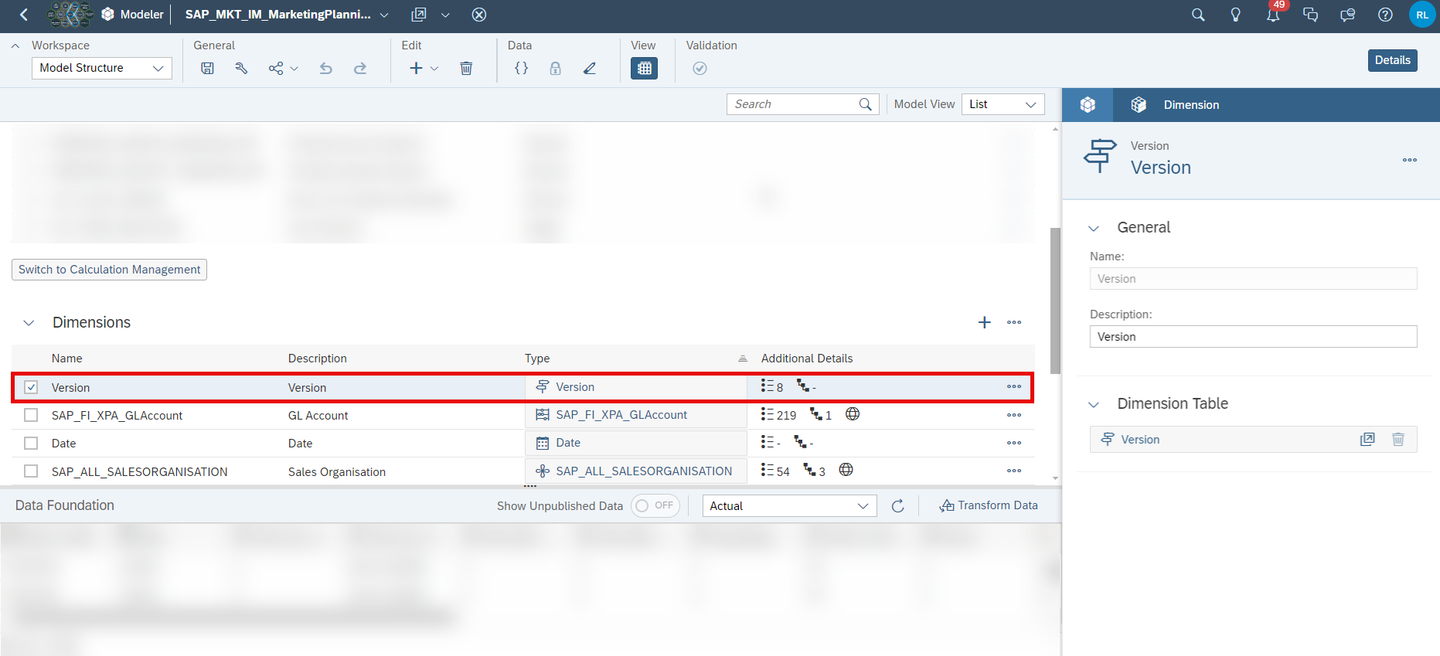
Task: Open search in the top bar
Action: pos(1198,15)
